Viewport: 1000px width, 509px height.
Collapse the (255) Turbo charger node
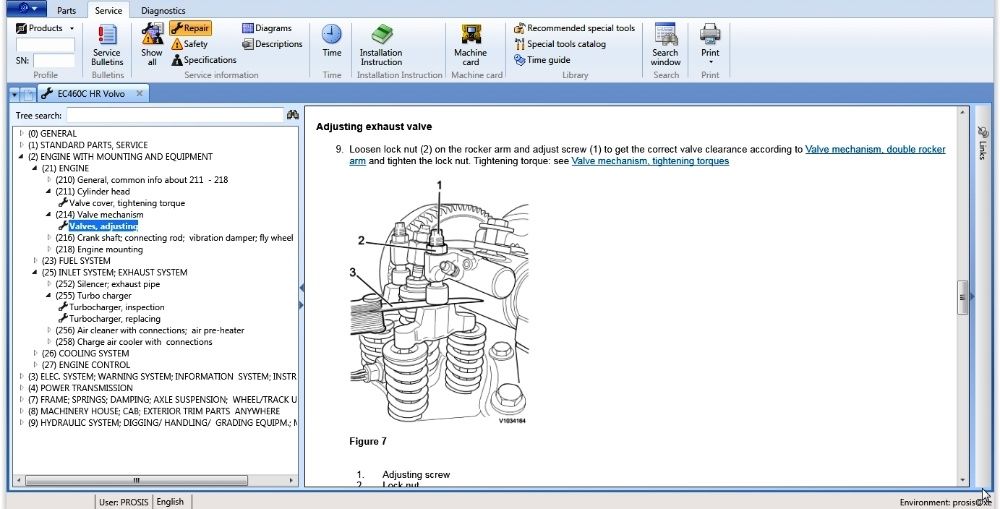tap(49, 295)
